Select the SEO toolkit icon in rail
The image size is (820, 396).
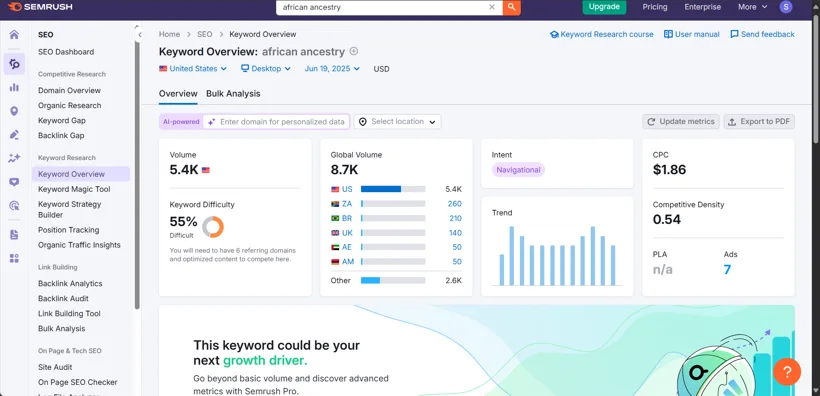[14, 64]
